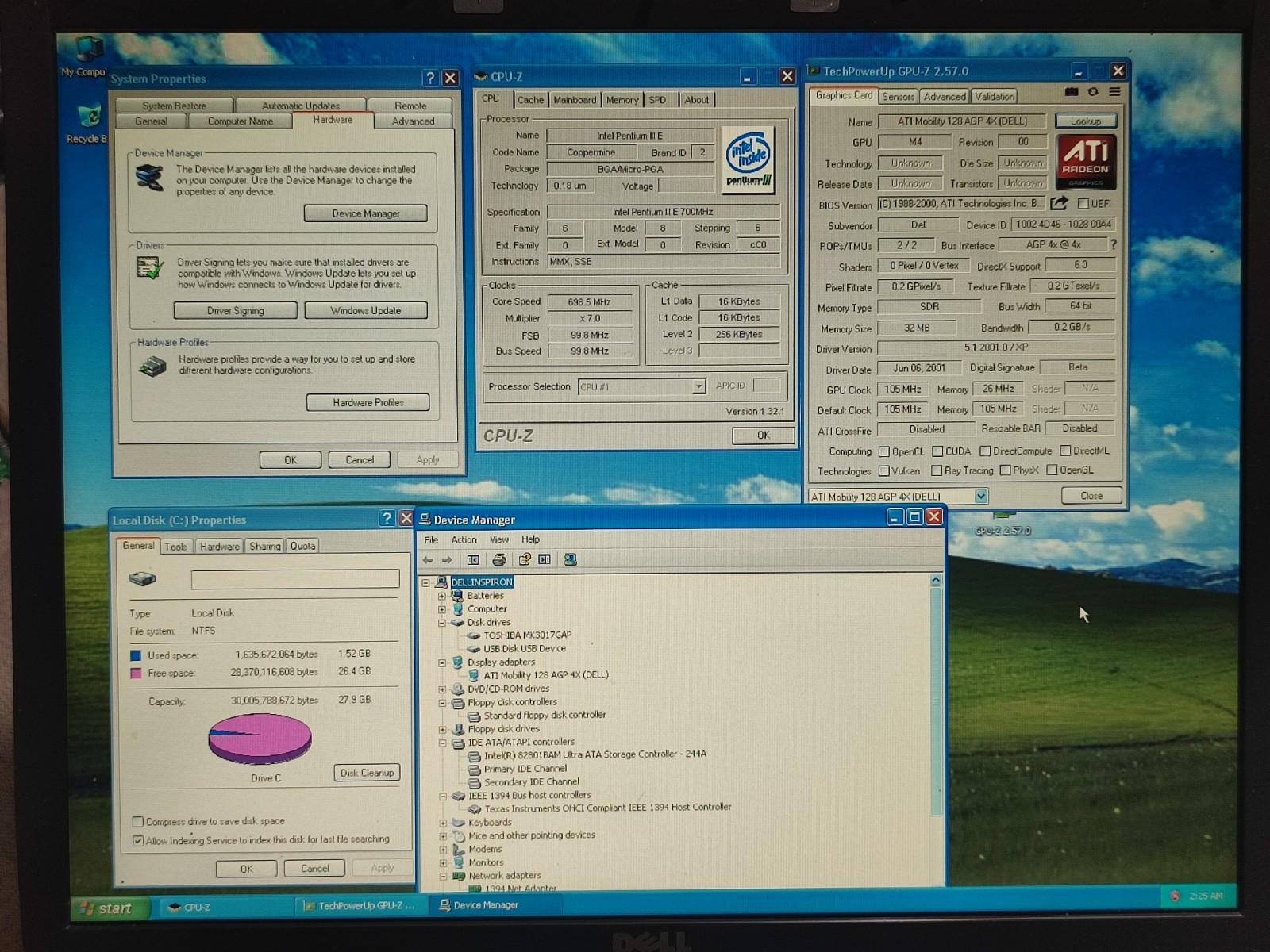Toggle the OpenCL checkbox
The height and width of the screenshot is (952, 1270).
click(x=884, y=451)
